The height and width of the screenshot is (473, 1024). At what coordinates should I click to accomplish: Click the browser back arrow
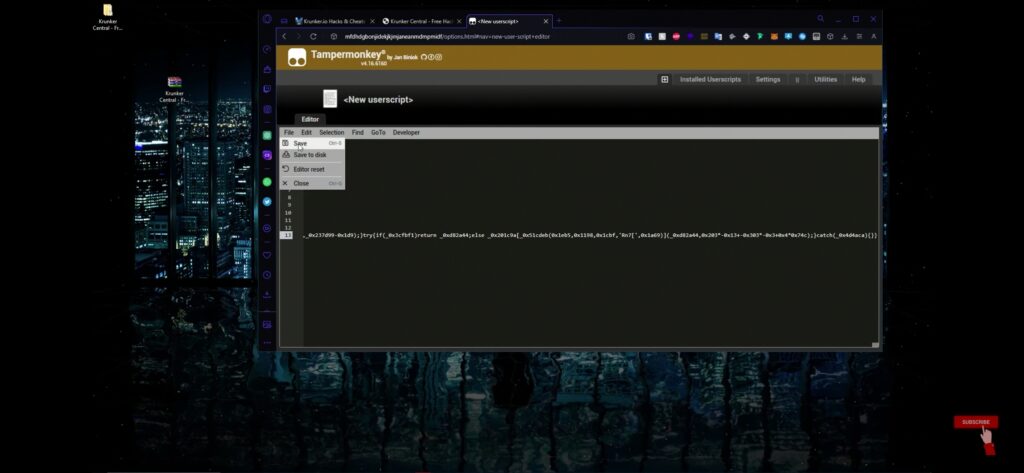tap(284, 37)
